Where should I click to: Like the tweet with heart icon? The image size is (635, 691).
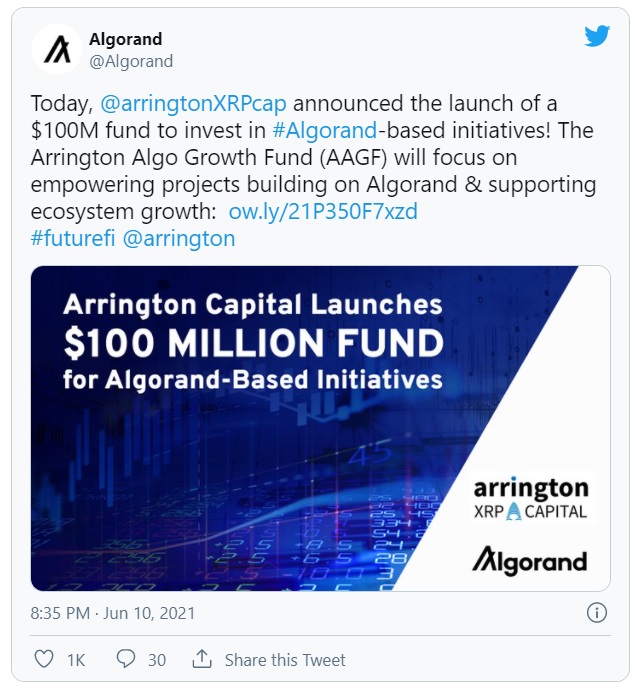click(44, 659)
